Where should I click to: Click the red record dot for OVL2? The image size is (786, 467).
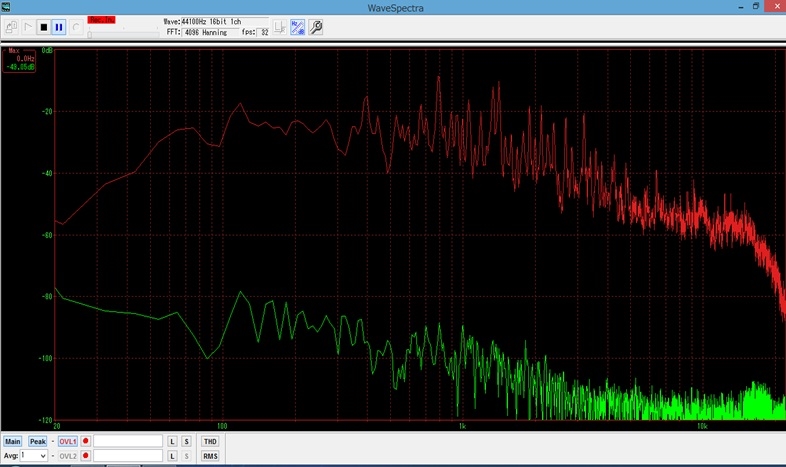click(86, 456)
